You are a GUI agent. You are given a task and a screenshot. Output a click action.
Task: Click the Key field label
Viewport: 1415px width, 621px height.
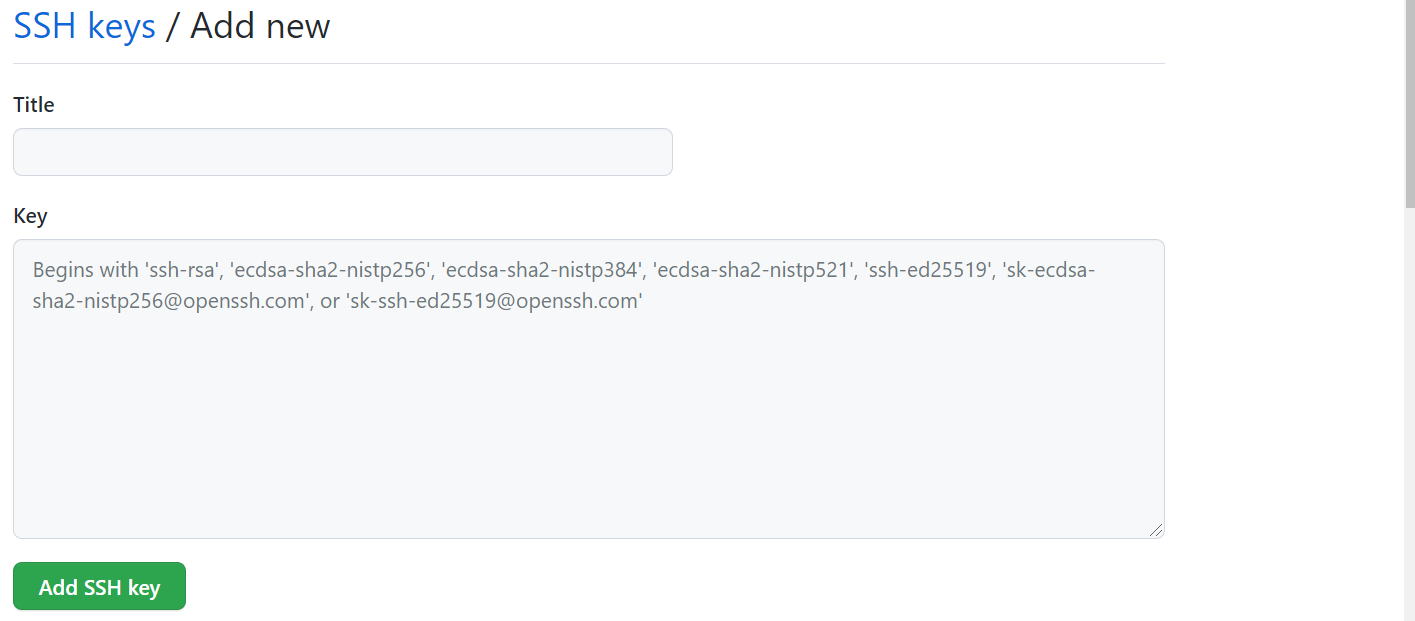(x=30, y=215)
